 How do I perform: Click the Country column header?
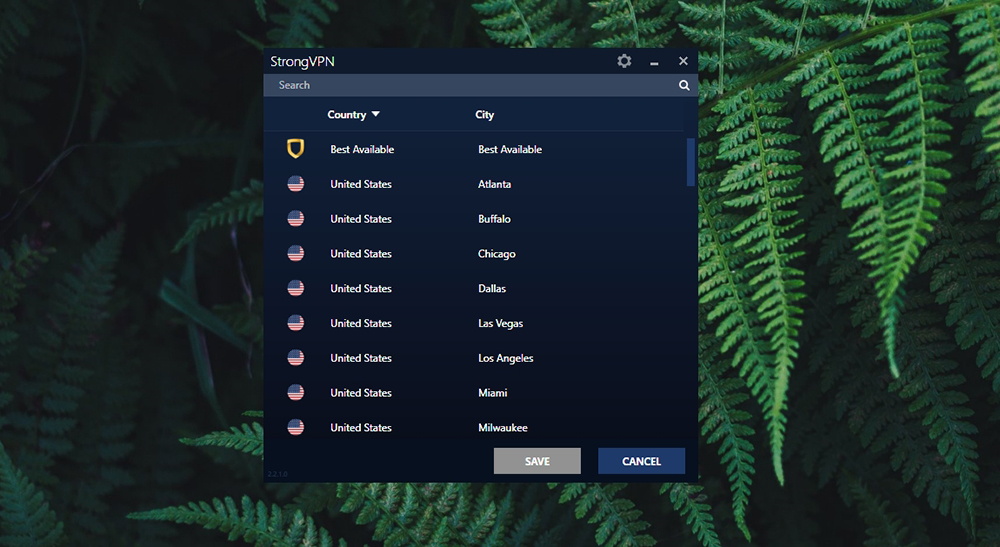click(x=346, y=115)
